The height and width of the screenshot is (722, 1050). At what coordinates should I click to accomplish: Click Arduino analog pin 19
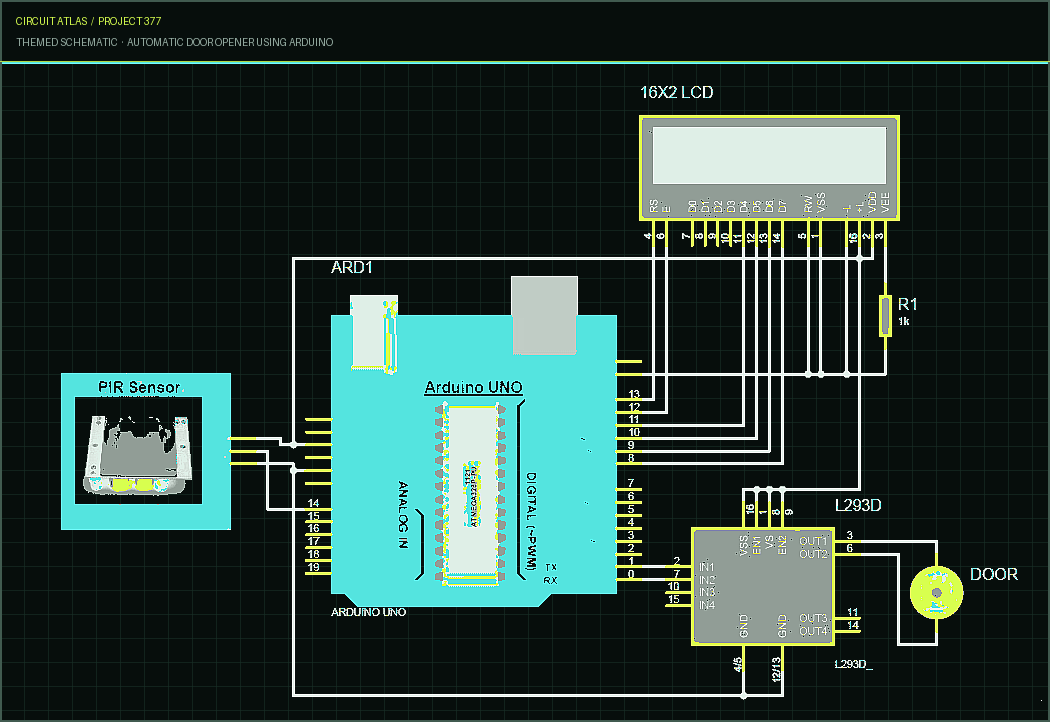(x=319, y=573)
